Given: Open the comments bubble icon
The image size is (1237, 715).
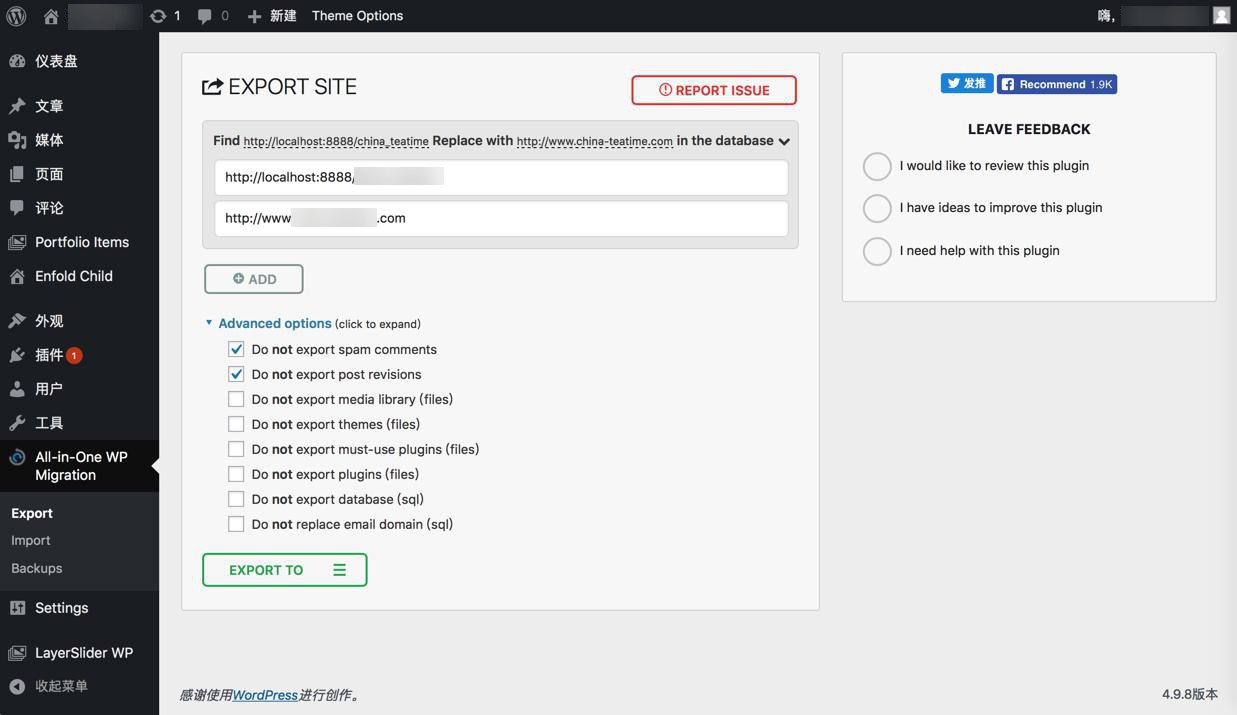Looking at the screenshot, I should pyautogui.click(x=205, y=16).
